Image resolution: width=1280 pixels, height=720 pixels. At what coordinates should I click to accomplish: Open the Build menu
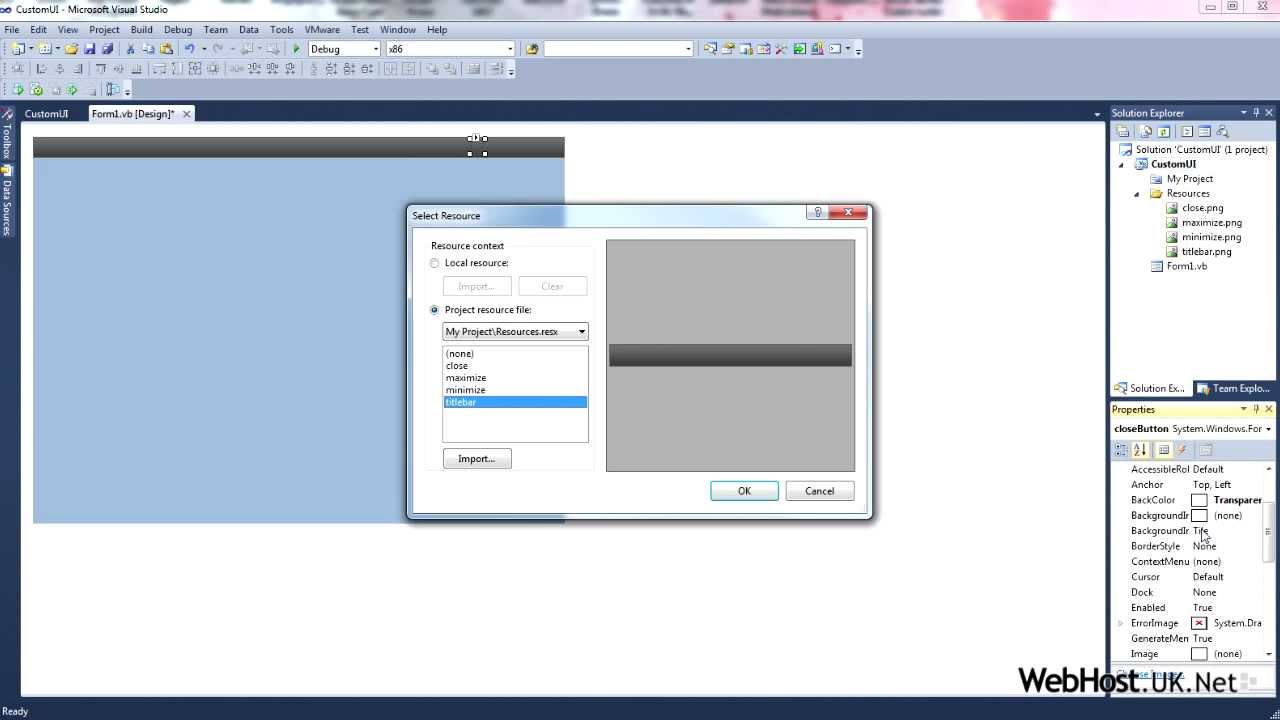142,30
